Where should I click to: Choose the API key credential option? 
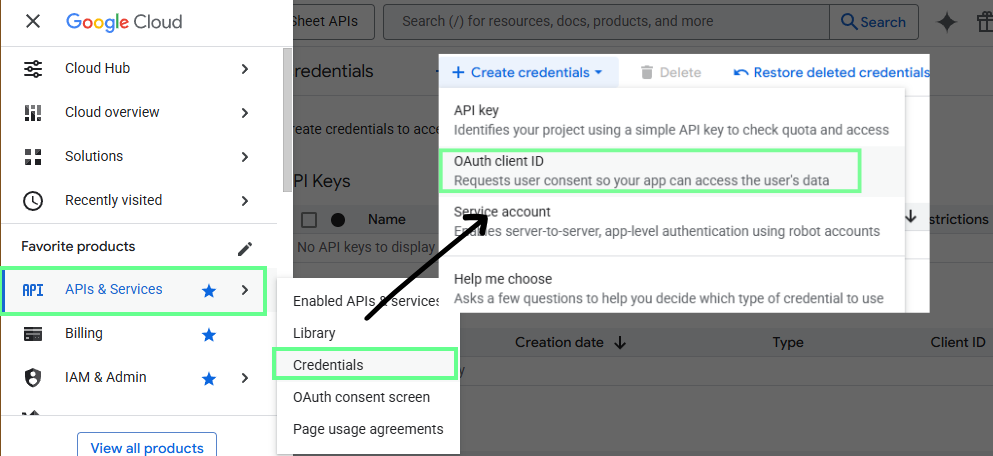coord(671,120)
